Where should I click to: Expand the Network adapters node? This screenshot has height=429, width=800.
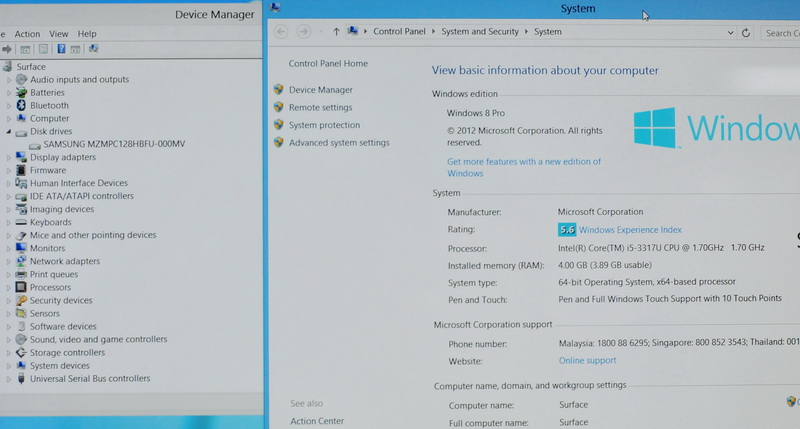(8, 262)
